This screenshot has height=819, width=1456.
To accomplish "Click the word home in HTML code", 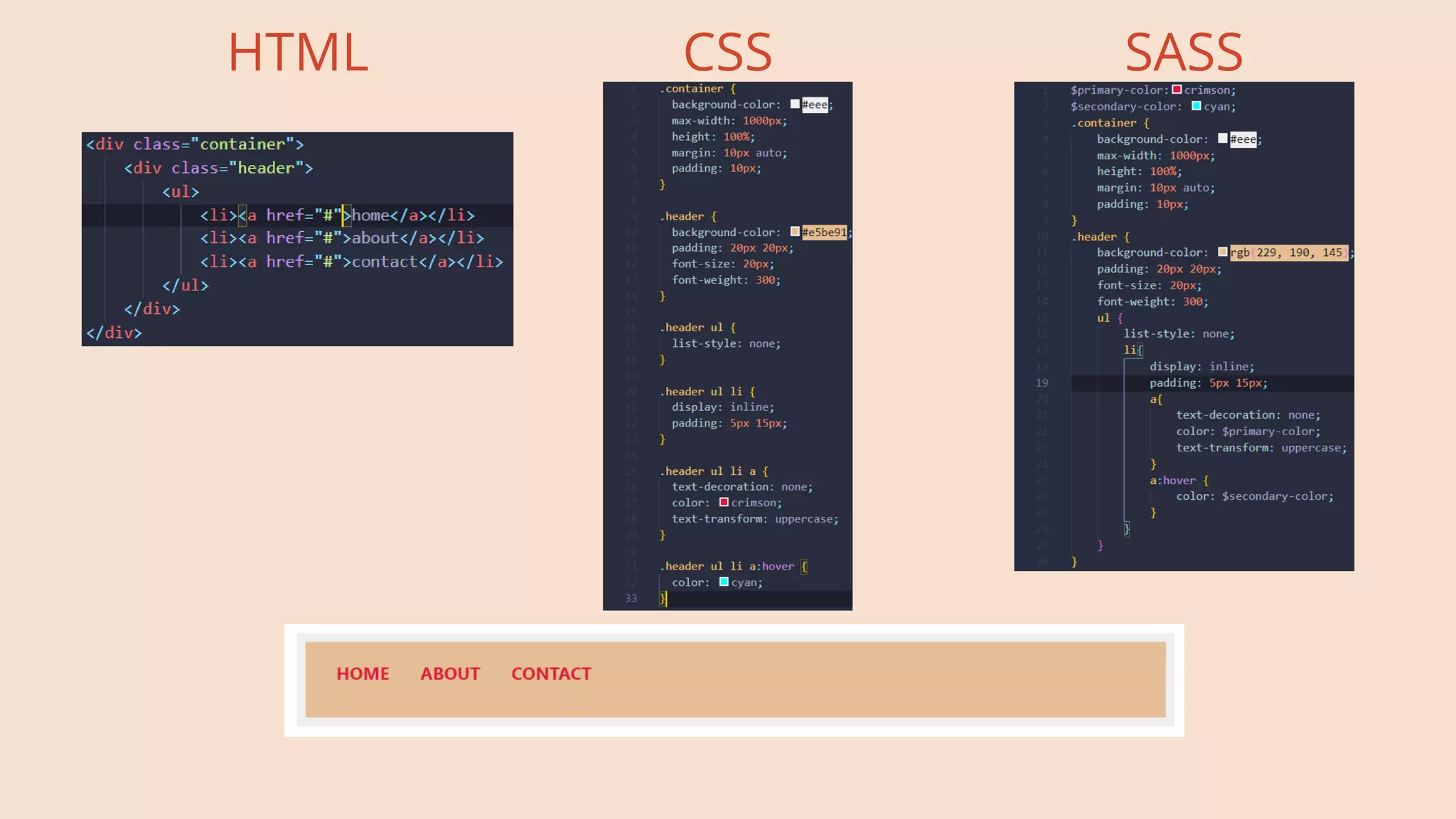I will click(370, 215).
